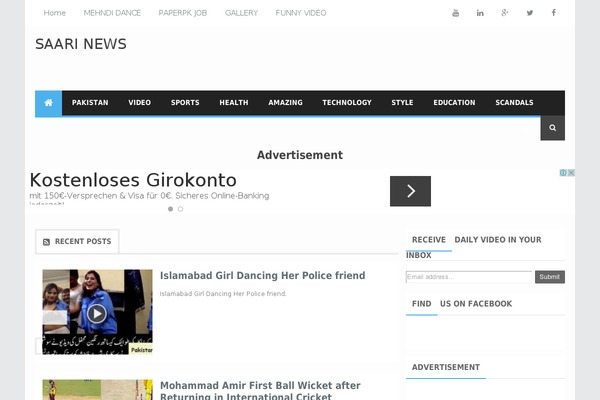Click the centered Advertisement label
600x400 pixels.
click(300, 155)
